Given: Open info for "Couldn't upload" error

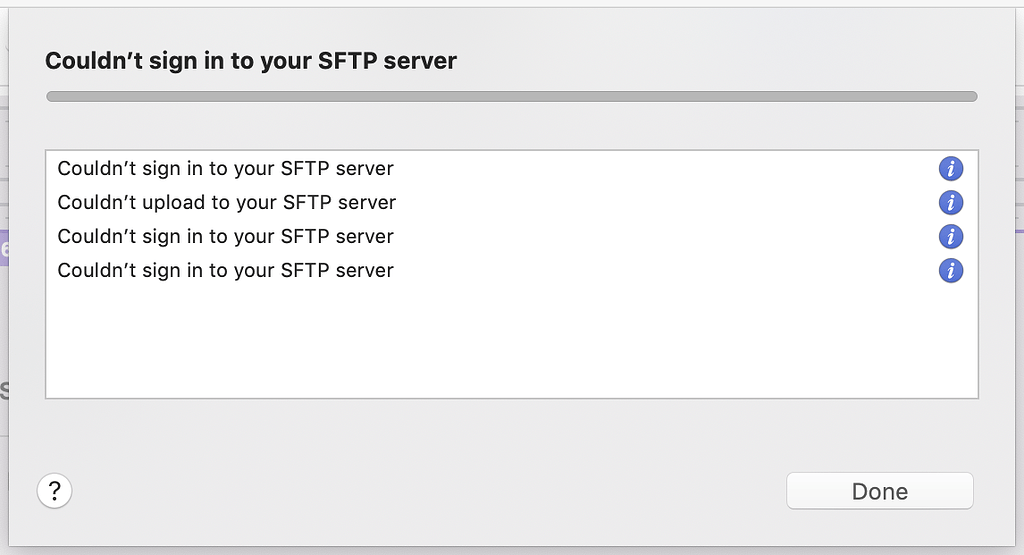Looking at the screenshot, I should (x=950, y=203).
